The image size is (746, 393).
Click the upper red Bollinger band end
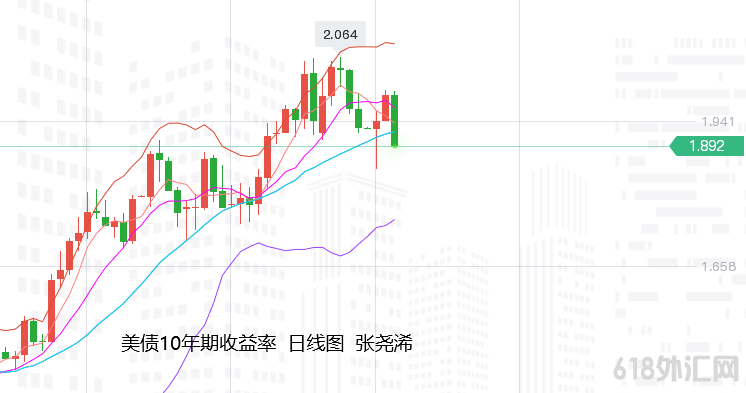(392, 44)
